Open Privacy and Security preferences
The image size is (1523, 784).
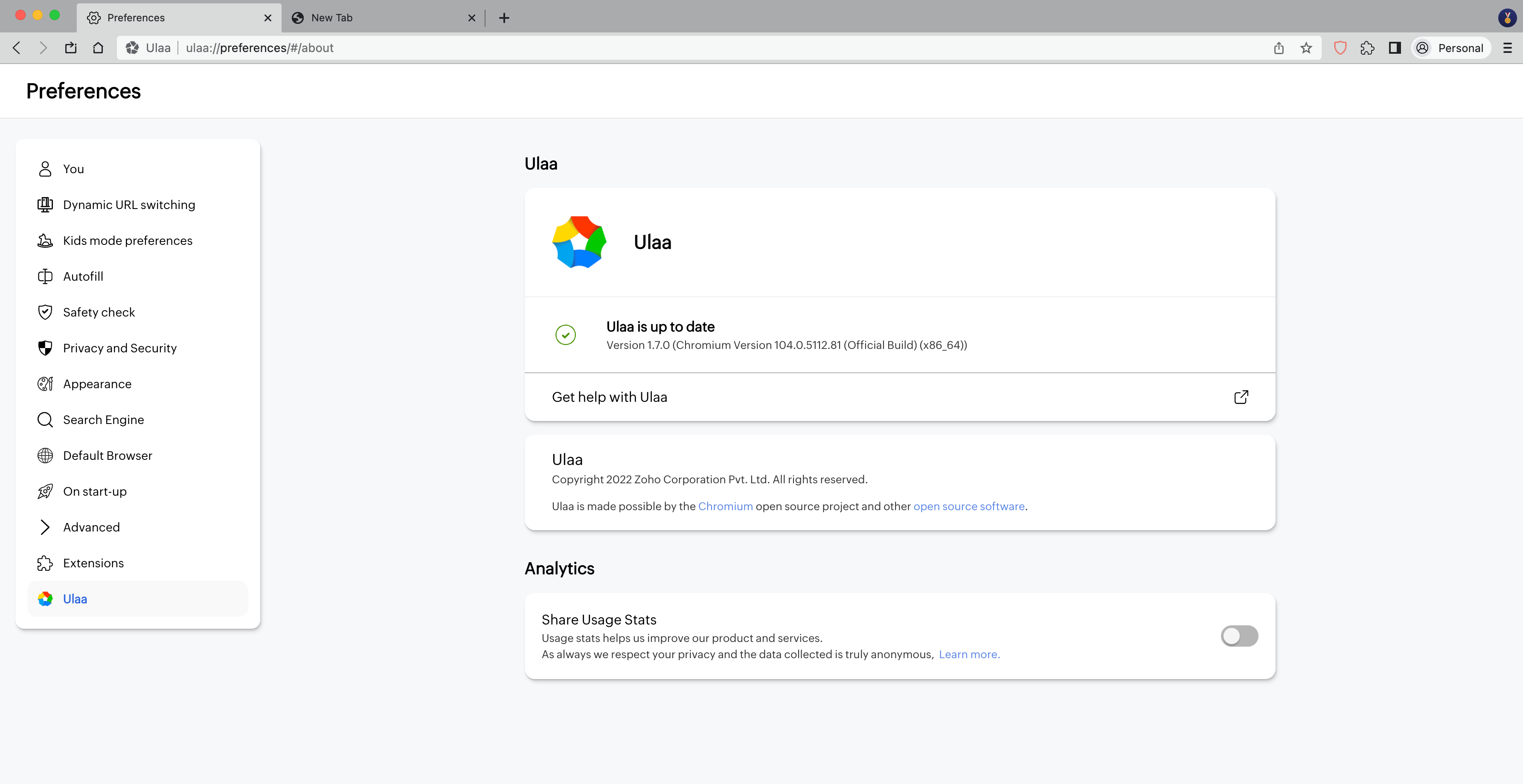click(119, 348)
